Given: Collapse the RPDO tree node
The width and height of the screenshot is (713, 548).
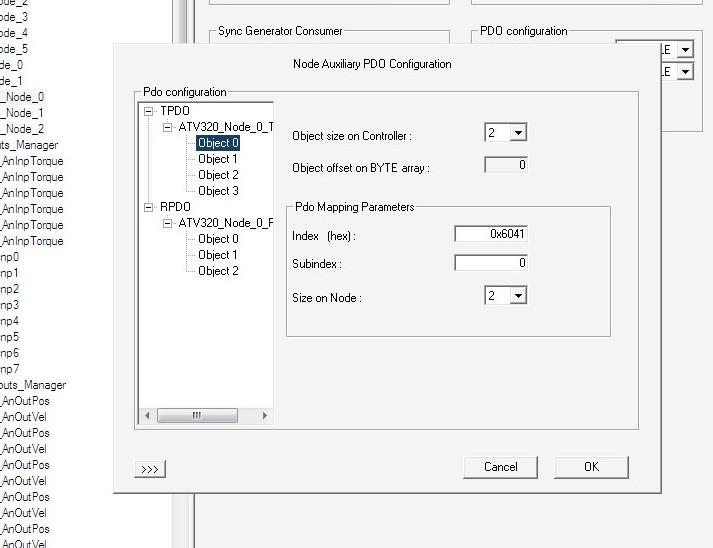Looking at the screenshot, I should click(149, 207).
